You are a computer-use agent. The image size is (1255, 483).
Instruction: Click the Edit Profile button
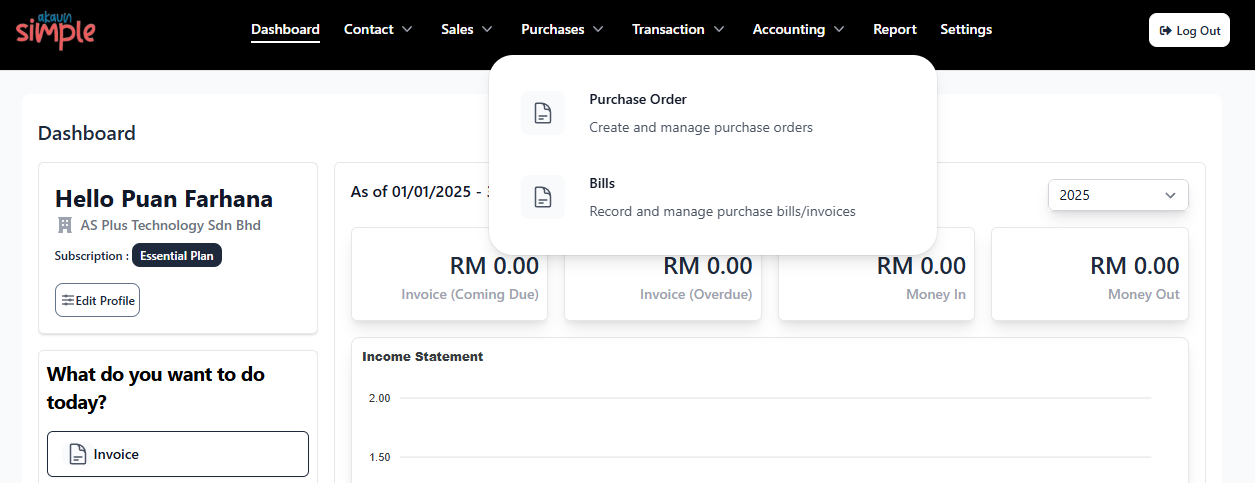tap(97, 300)
